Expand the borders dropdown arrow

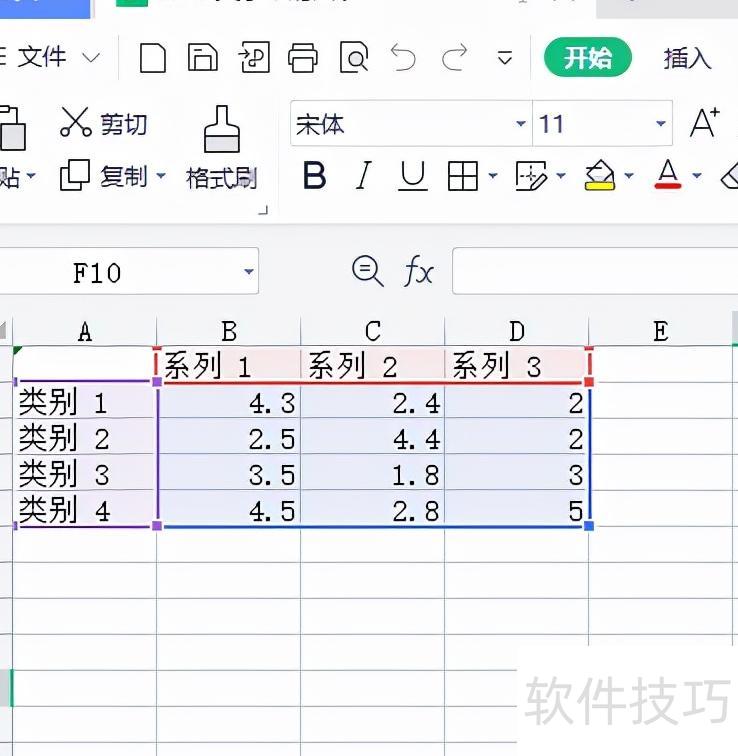[493, 176]
